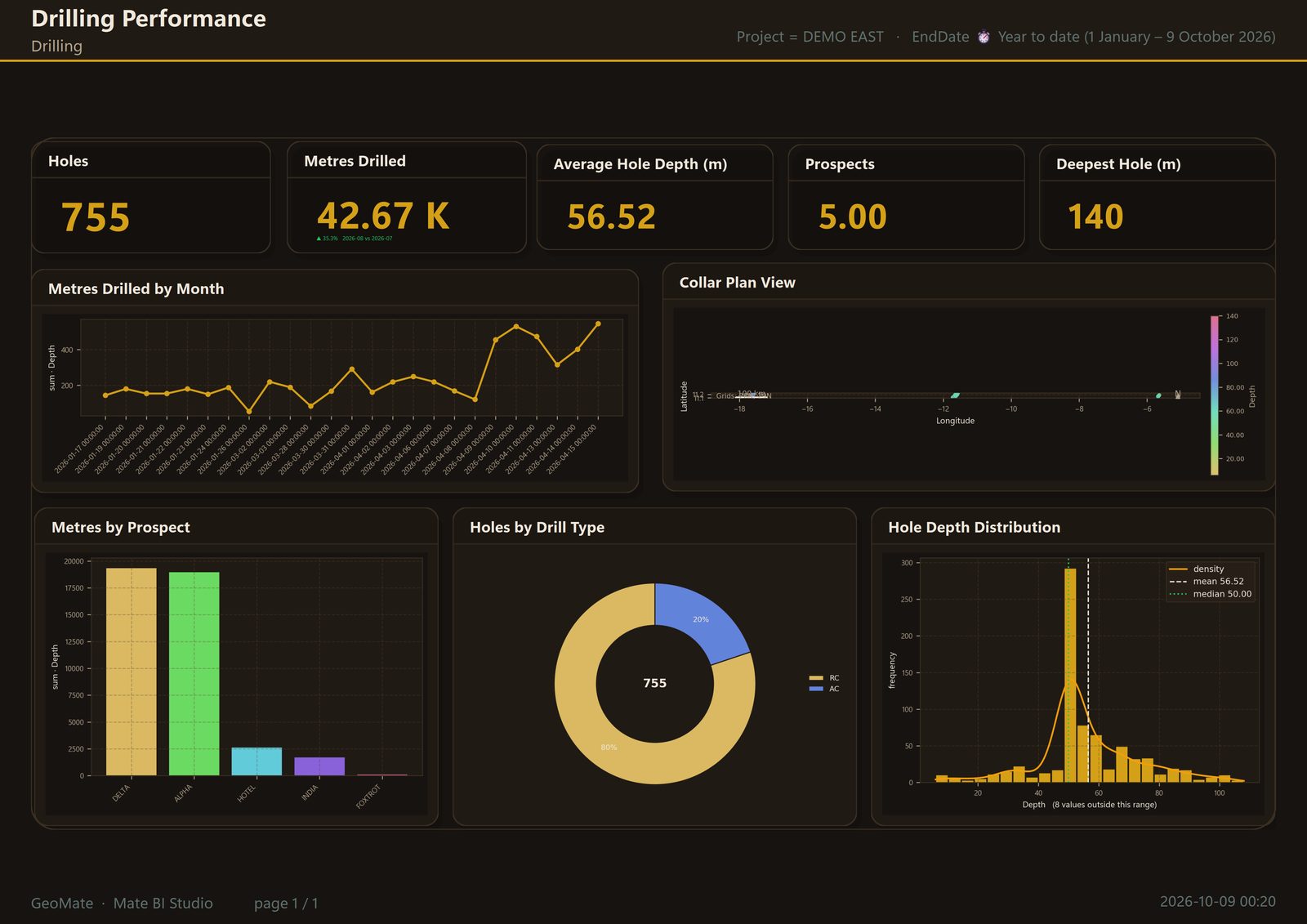Click the 'Holes by Drill Type' panel title
1307x924 pixels.
tap(537, 527)
